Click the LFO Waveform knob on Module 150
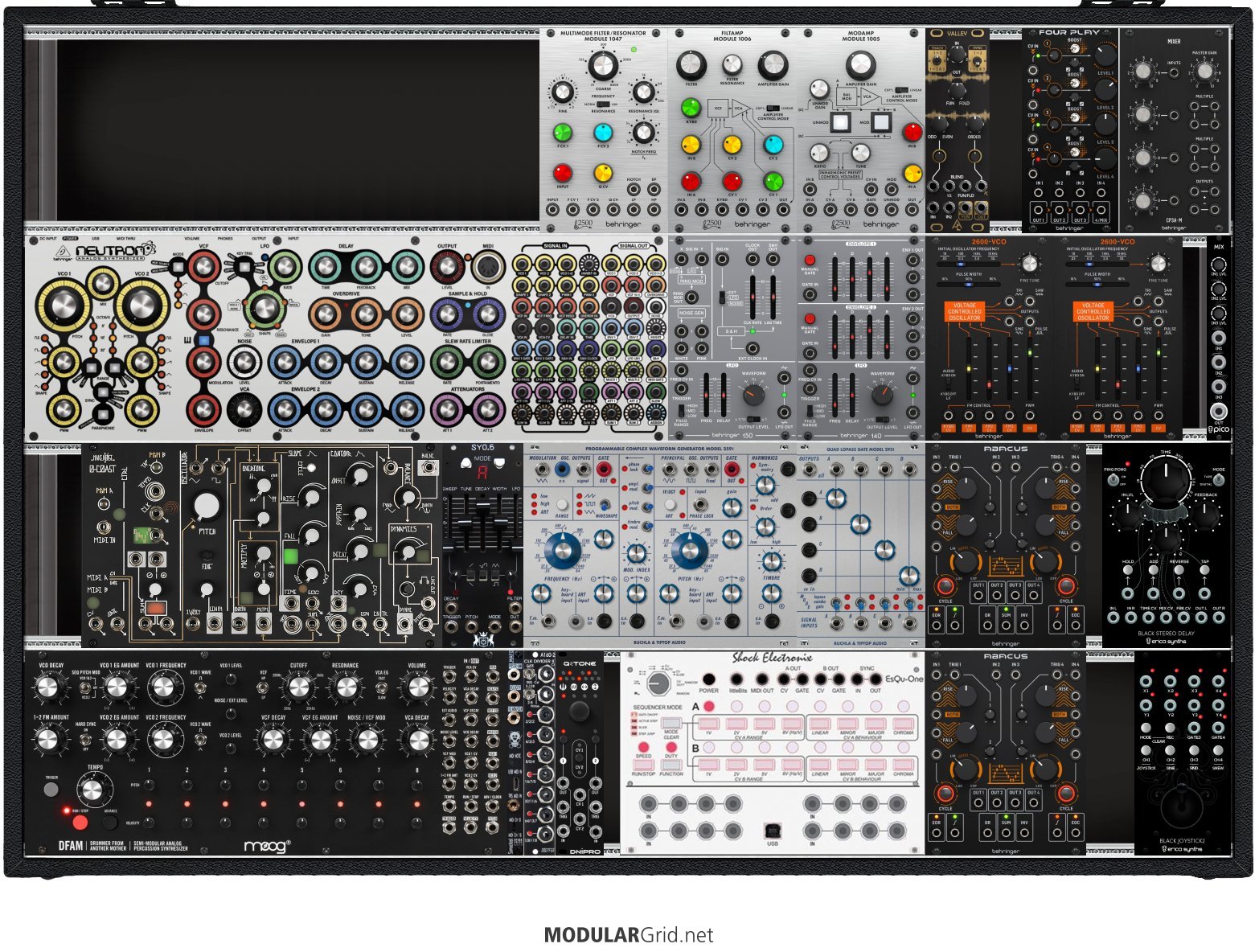 click(x=753, y=394)
